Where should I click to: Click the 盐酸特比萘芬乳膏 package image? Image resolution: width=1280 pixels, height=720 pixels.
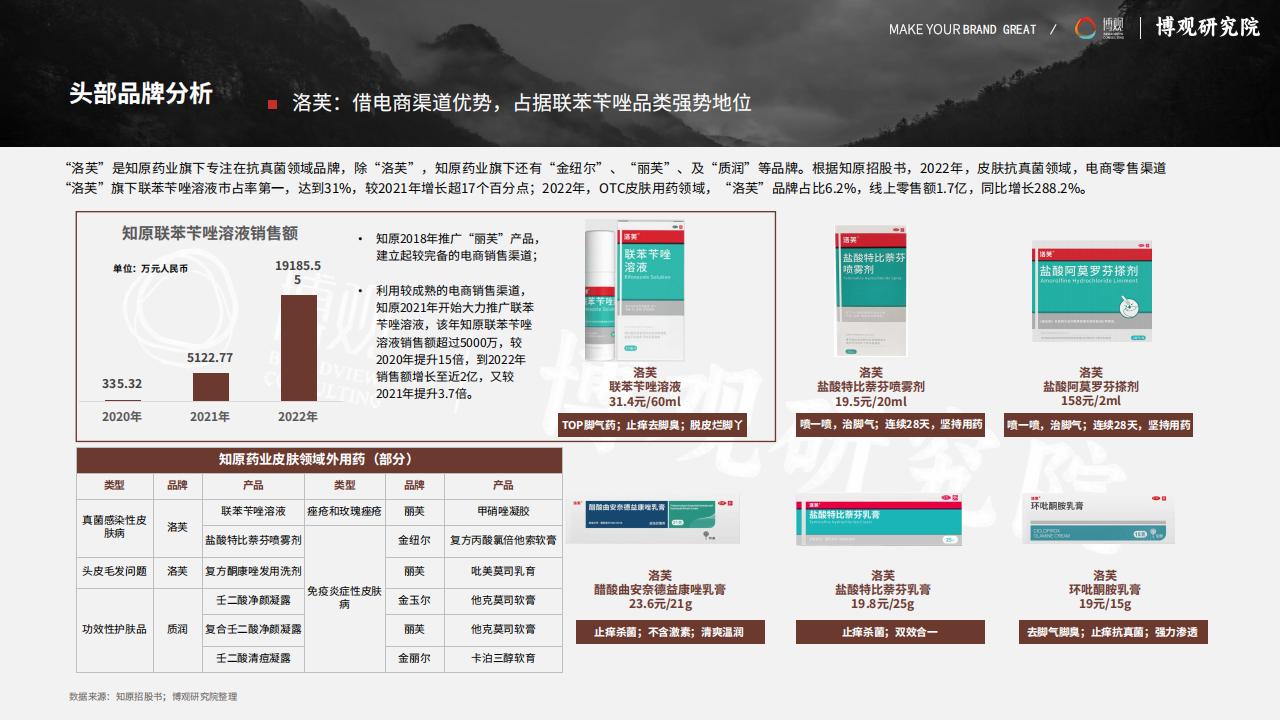tap(879, 521)
